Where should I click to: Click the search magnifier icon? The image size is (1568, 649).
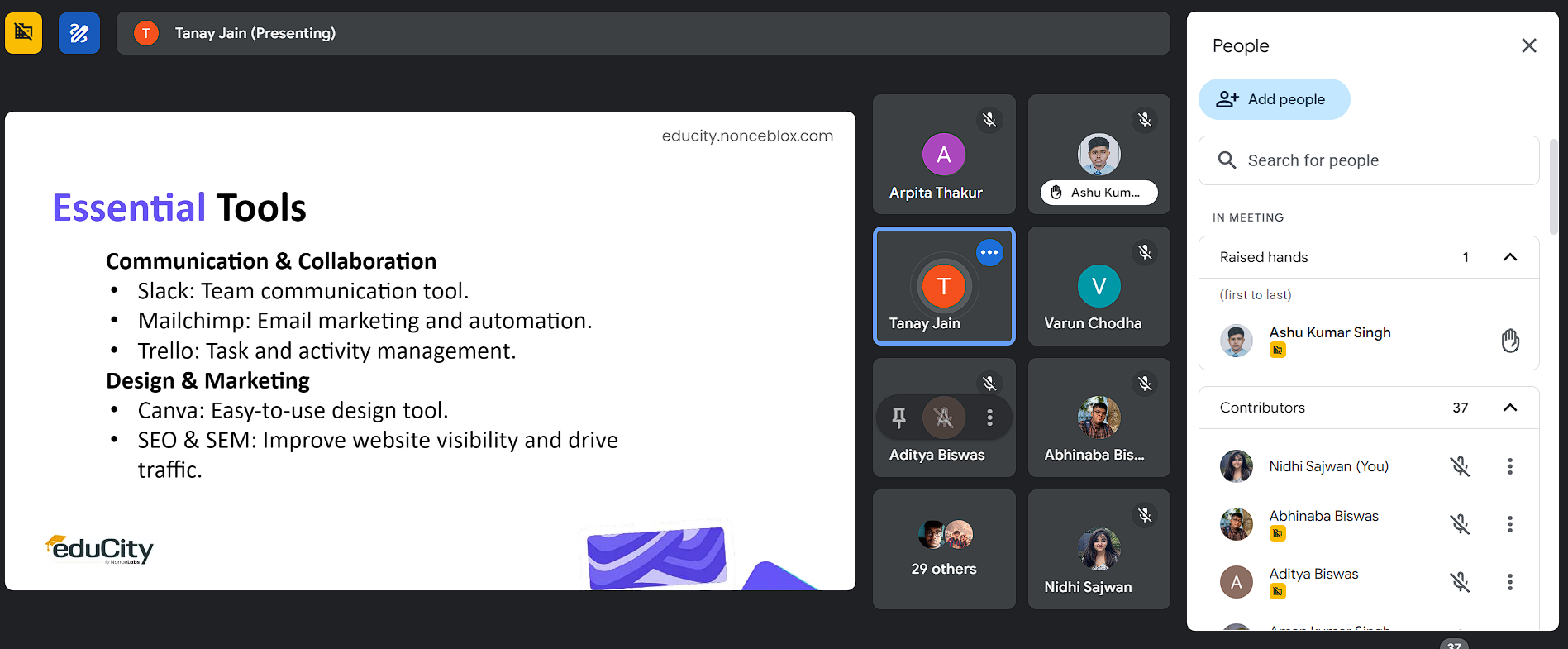tap(1227, 160)
